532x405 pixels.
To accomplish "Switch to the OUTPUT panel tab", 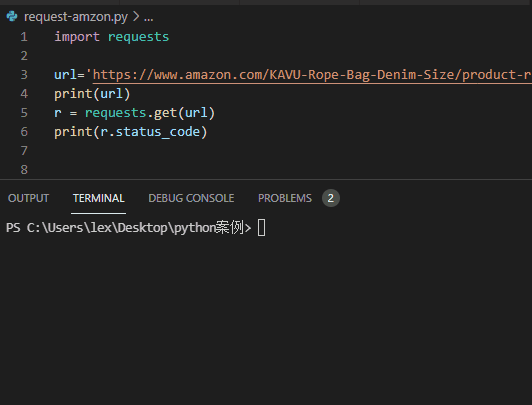I will point(28,198).
